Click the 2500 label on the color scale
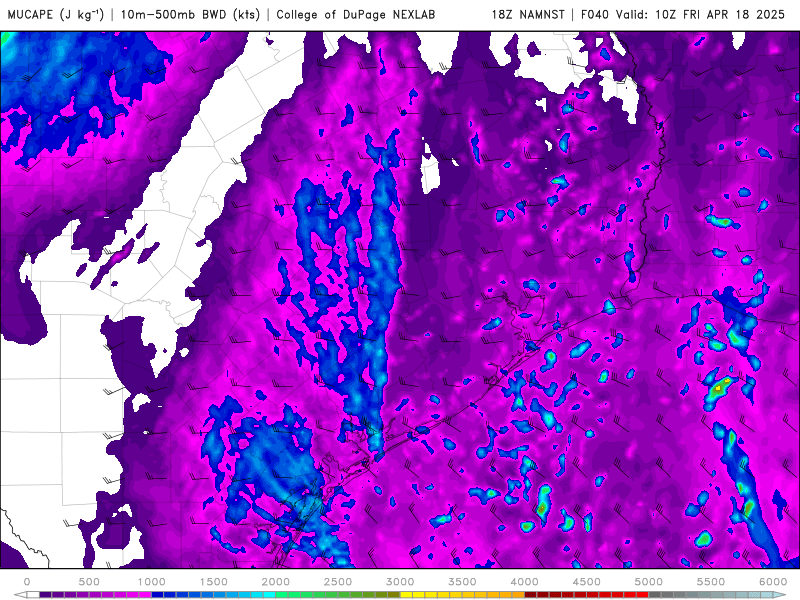The height and width of the screenshot is (600, 800). tap(338, 582)
